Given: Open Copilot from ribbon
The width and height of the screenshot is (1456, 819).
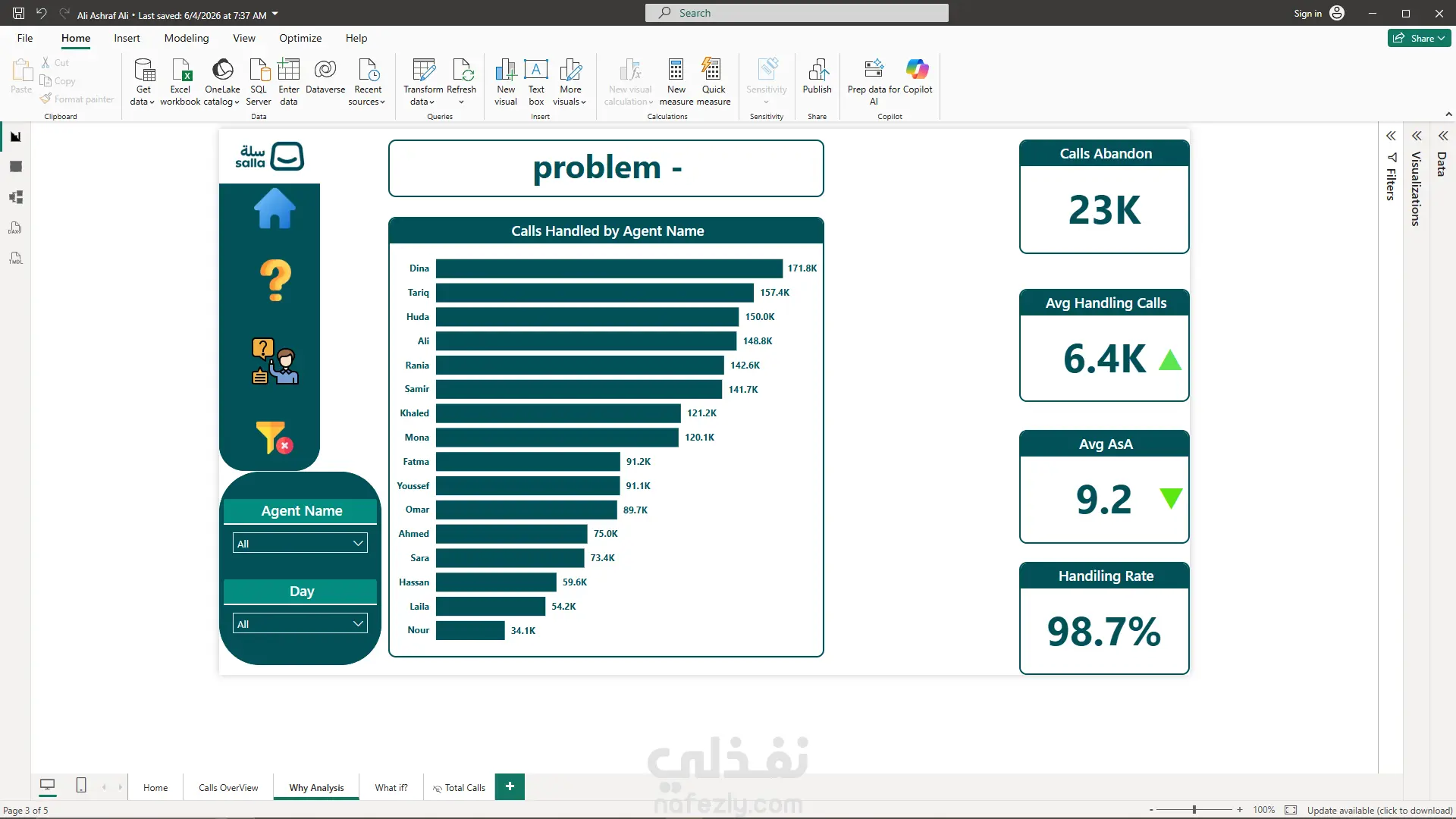Looking at the screenshot, I should [918, 76].
